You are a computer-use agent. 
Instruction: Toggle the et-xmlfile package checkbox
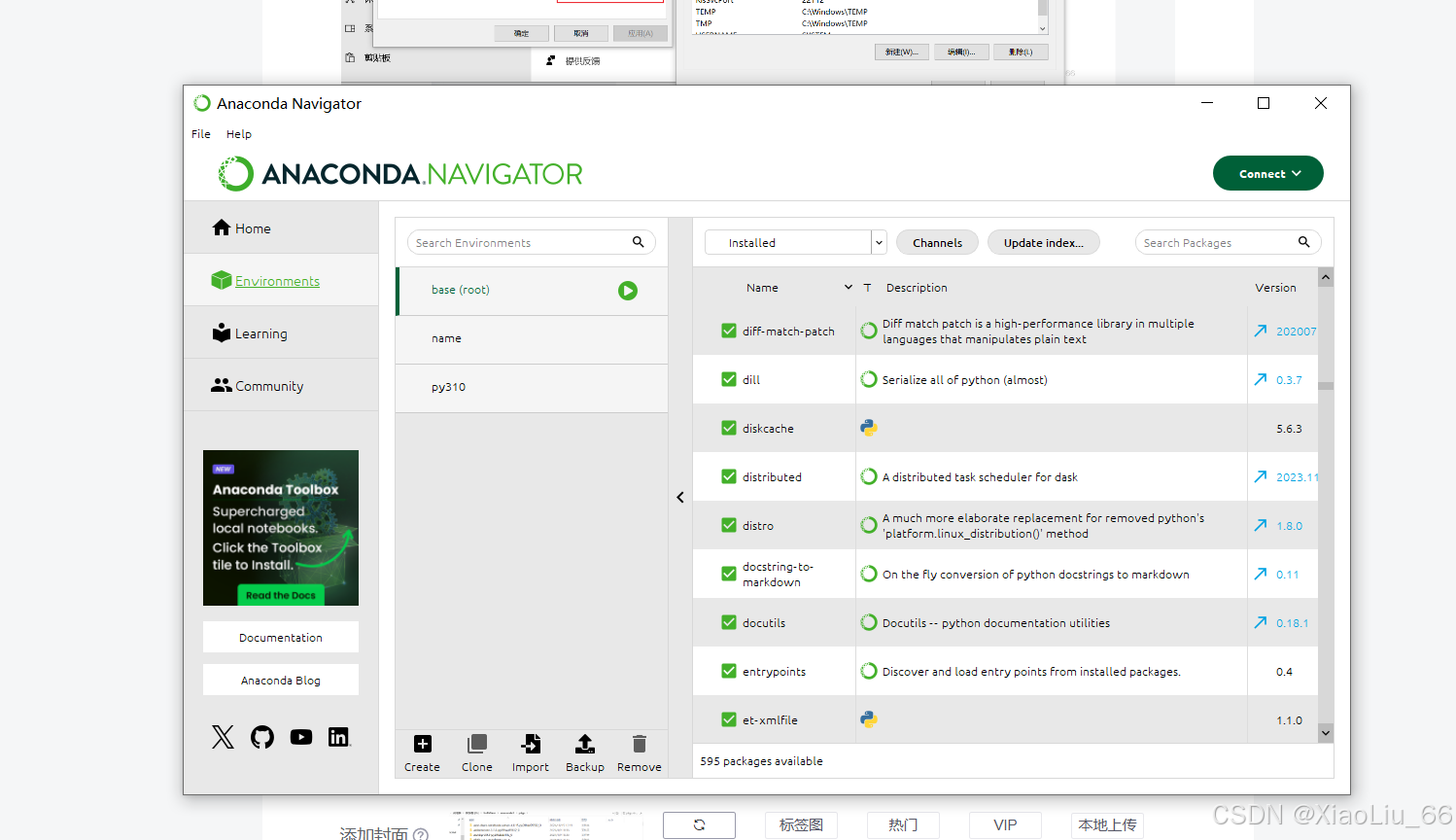pos(729,719)
